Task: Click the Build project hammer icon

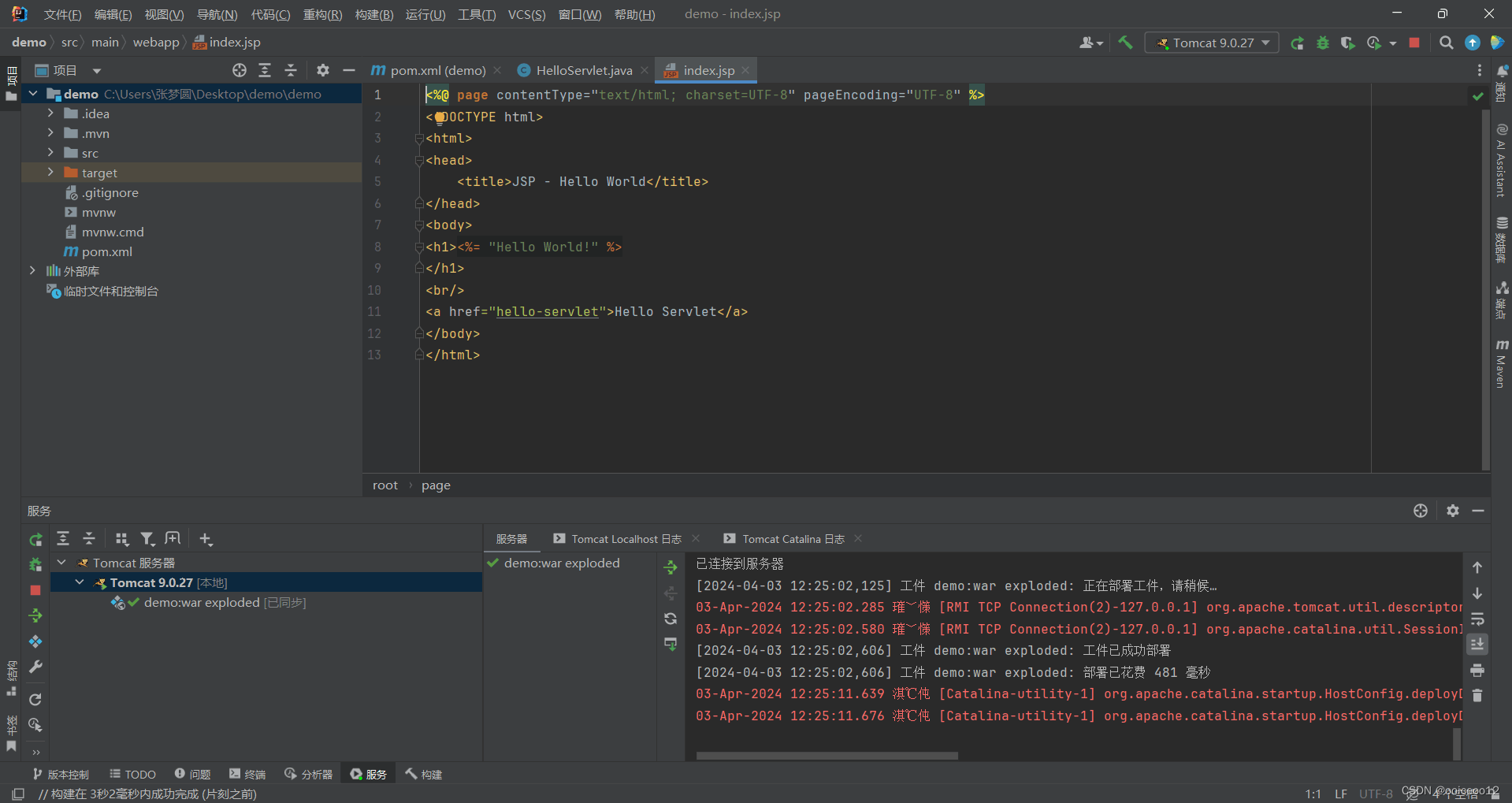Action: tap(1125, 43)
